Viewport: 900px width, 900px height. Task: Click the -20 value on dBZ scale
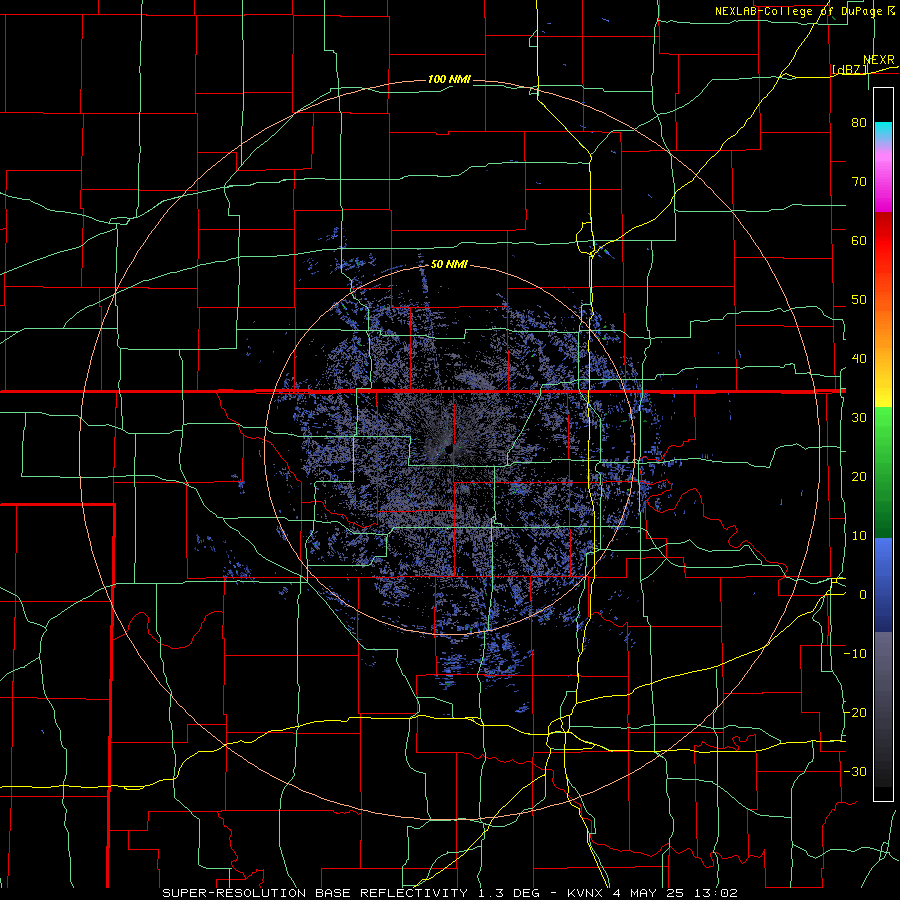pos(855,712)
